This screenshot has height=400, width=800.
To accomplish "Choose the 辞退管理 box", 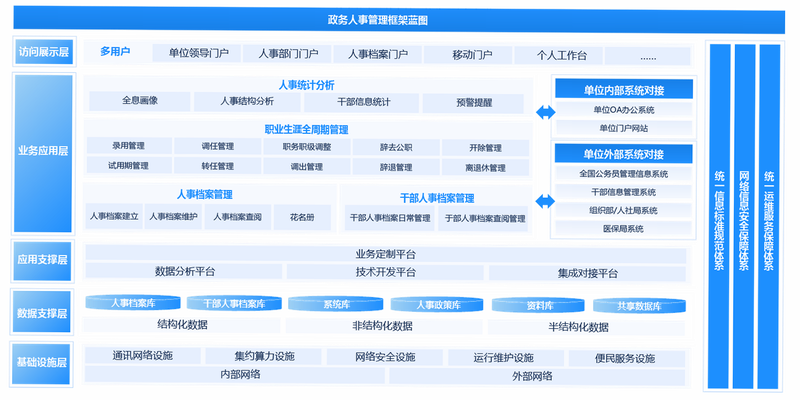I will click(x=396, y=167).
